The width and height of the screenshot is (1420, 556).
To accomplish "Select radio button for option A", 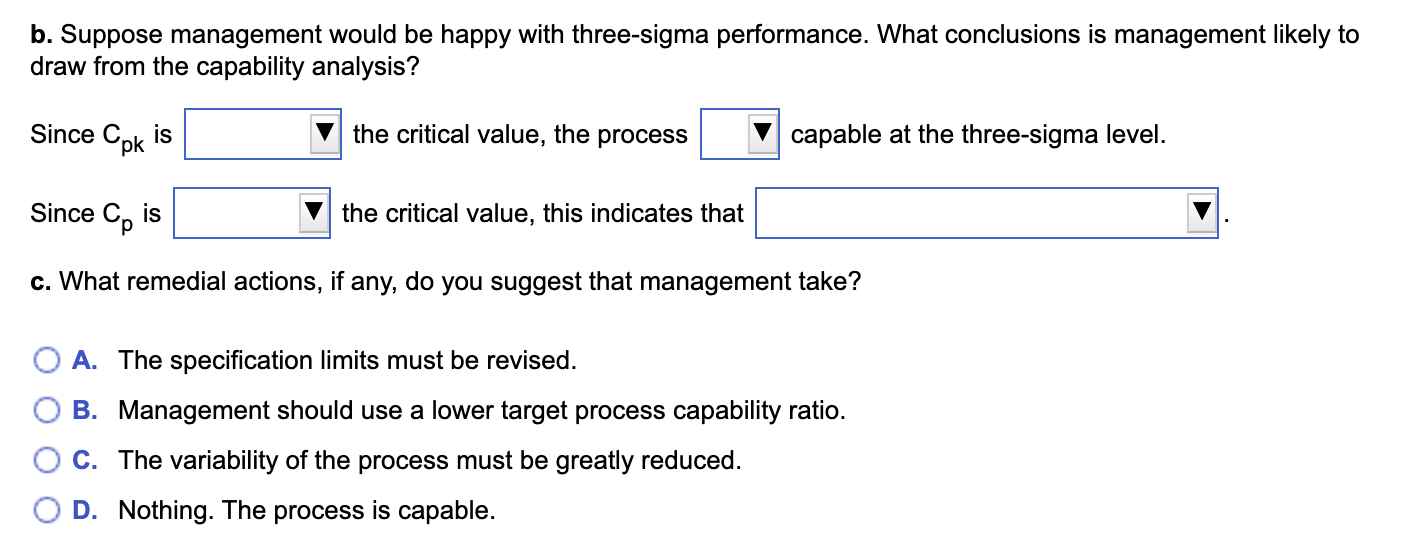I will (x=47, y=360).
